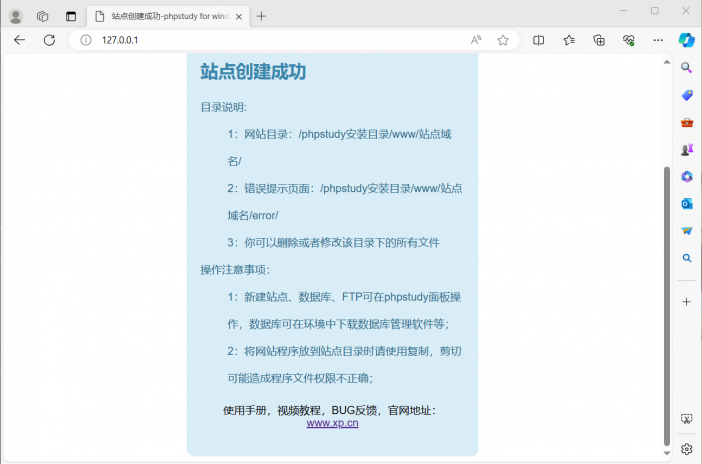Open sidebar Search icon
Screen dimensions: 702x464
686,68
